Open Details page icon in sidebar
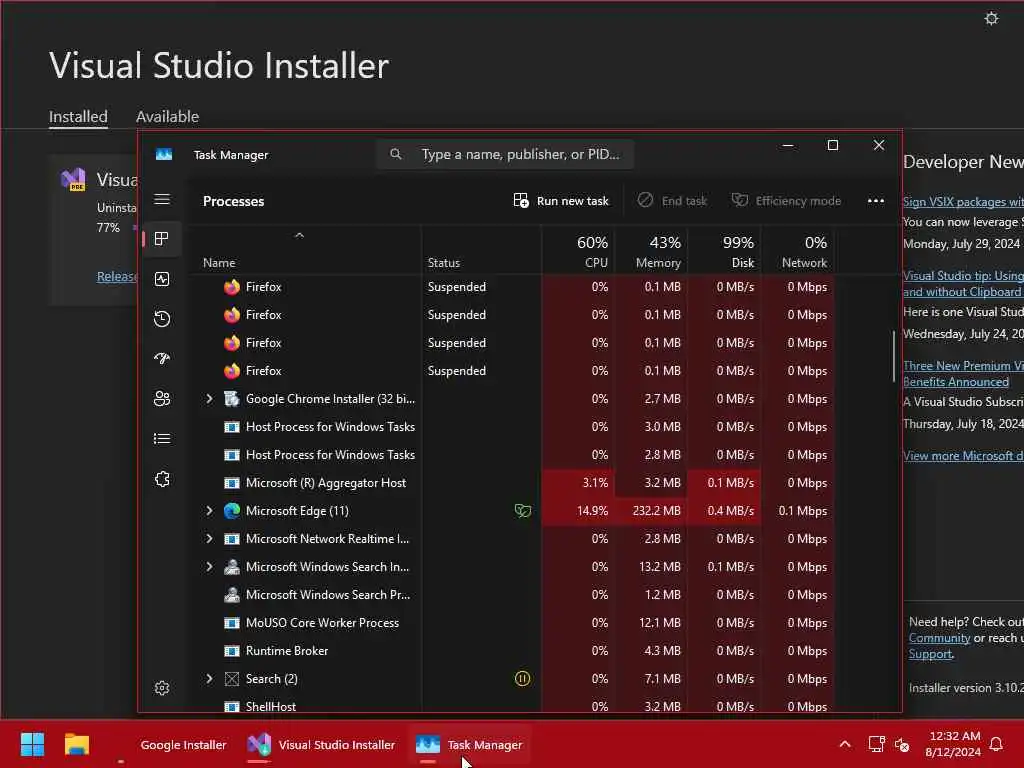The height and width of the screenshot is (768, 1024). (162, 439)
